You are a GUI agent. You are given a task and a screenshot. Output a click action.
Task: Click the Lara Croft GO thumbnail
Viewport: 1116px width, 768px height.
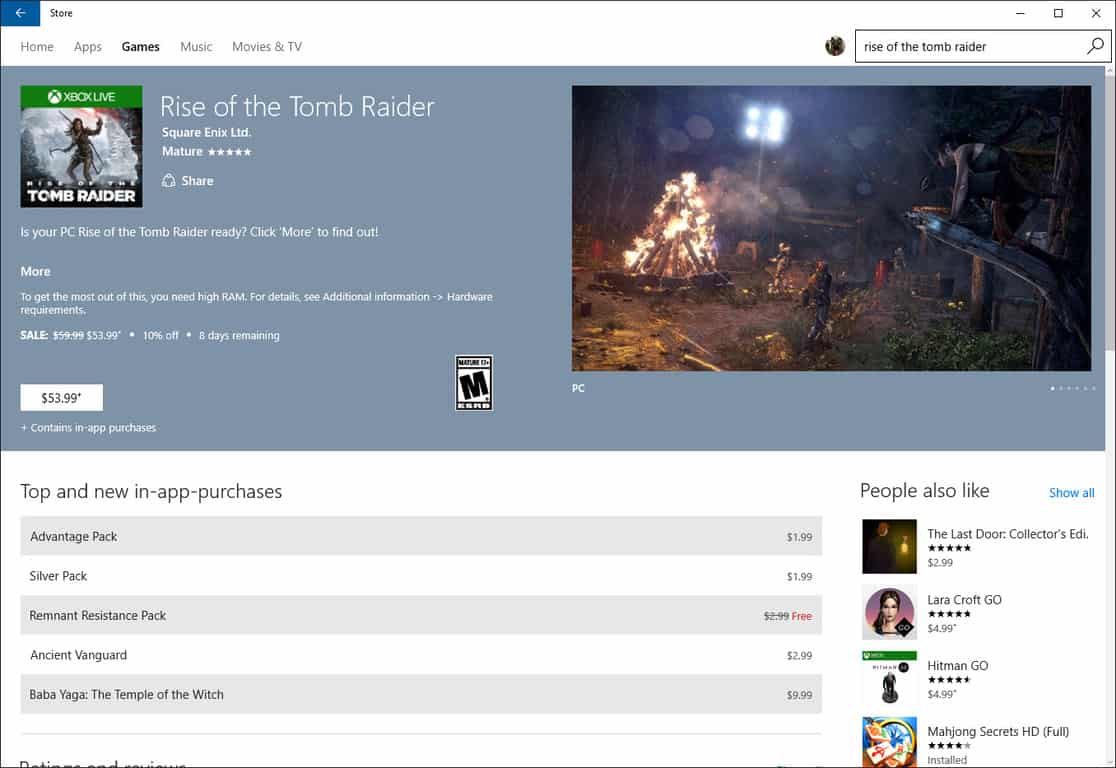click(x=889, y=611)
